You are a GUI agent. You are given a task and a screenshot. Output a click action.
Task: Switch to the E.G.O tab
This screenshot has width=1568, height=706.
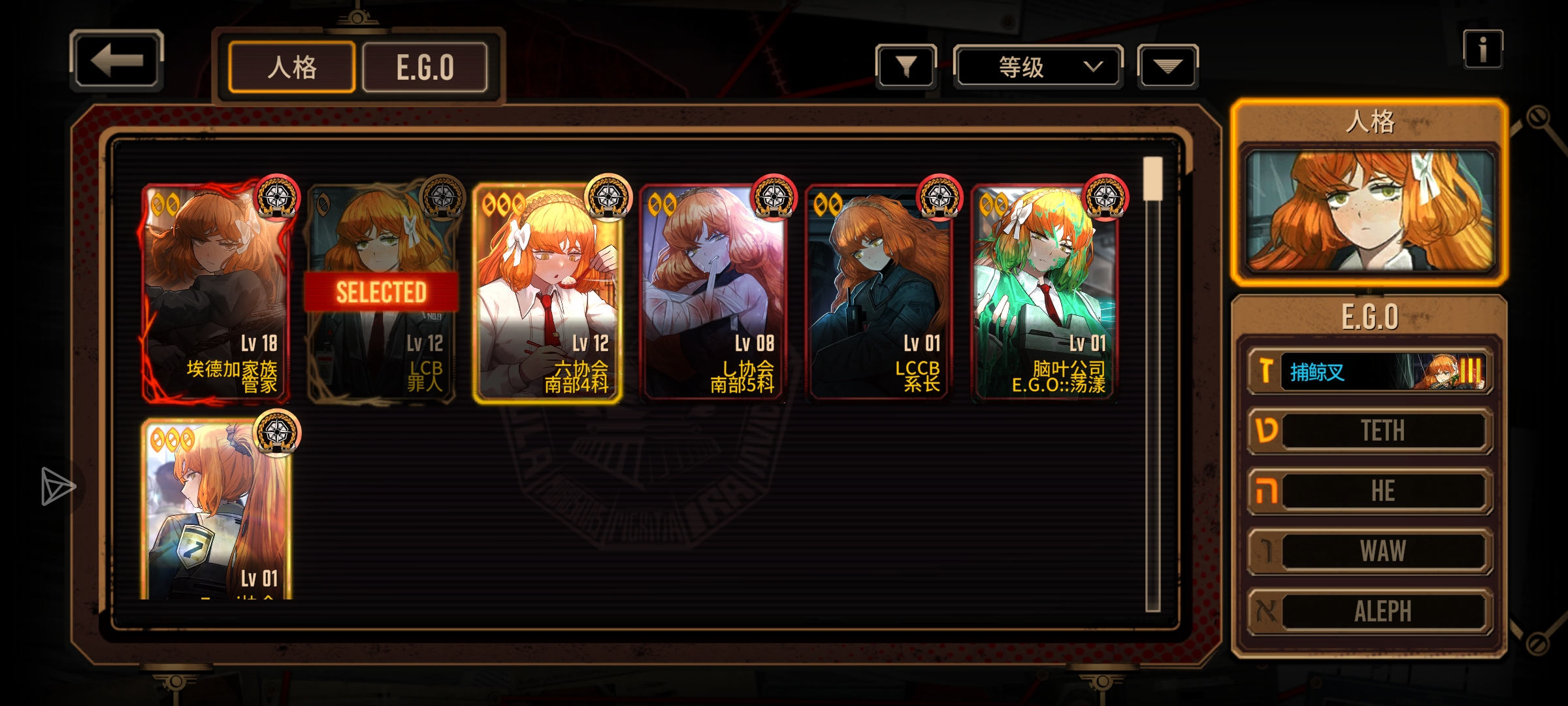pos(425,67)
